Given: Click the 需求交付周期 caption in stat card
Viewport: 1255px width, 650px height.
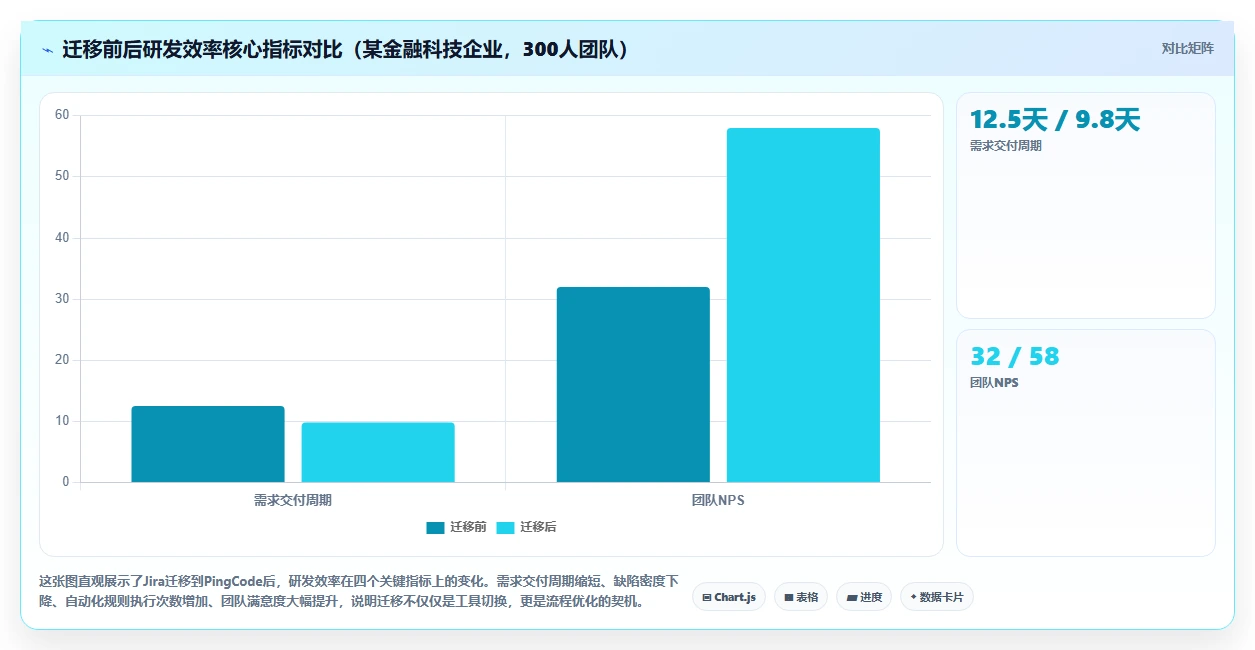Looking at the screenshot, I should (x=1006, y=146).
